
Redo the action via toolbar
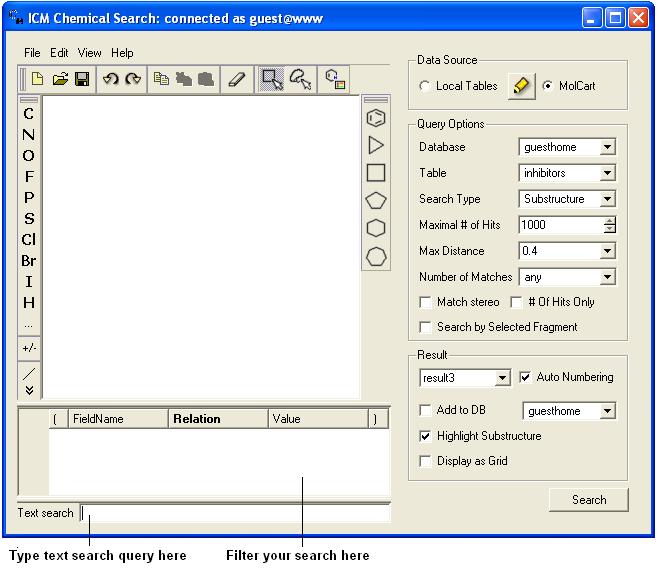click(x=133, y=79)
